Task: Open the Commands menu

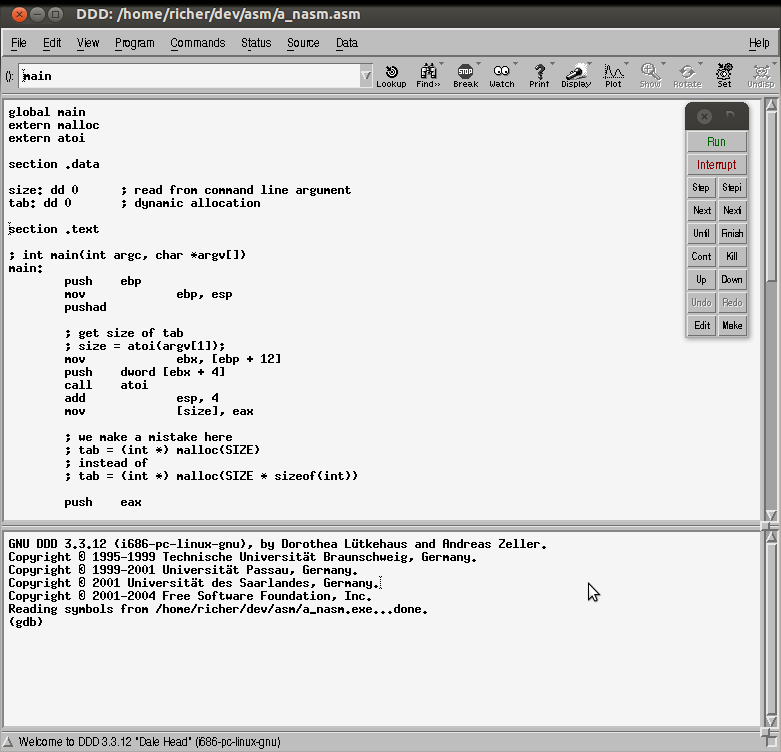Action: [x=198, y=43]
